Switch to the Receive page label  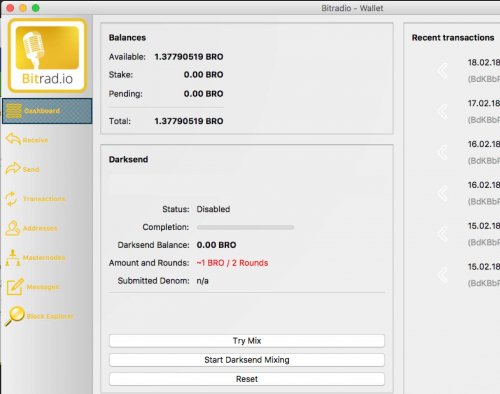coord(35,140)
